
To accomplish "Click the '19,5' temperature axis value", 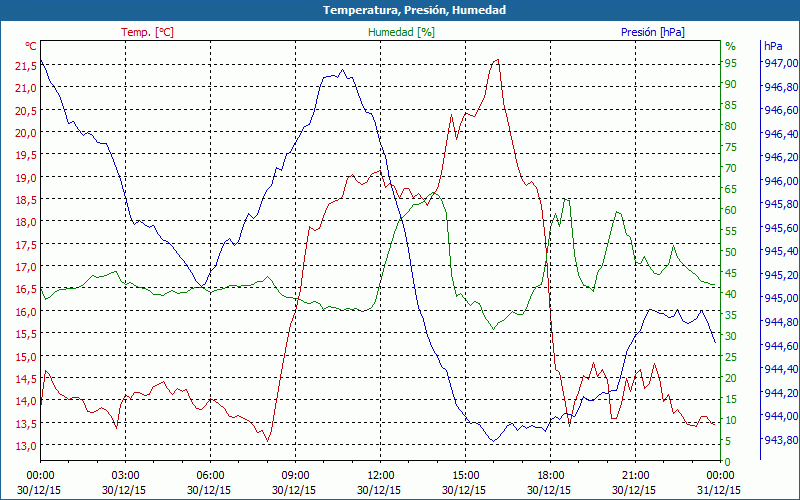I will [26, 155].
